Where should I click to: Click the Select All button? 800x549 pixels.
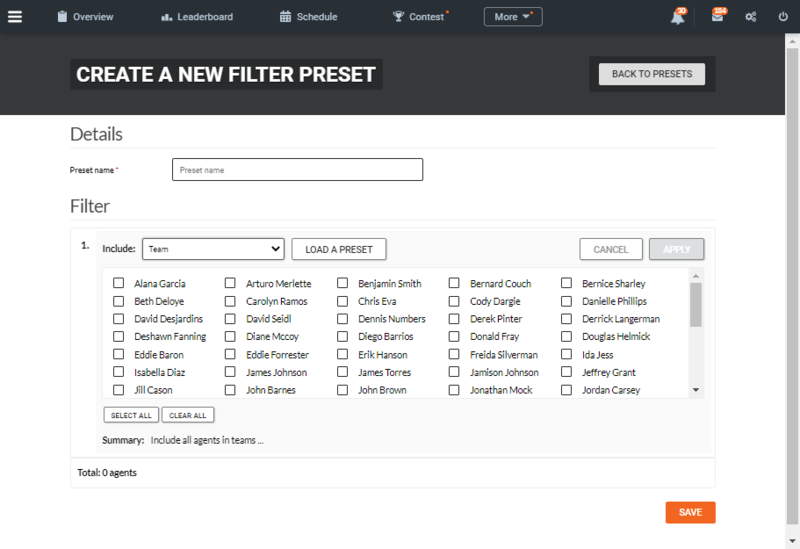pyautogui.click(x=131, y=415)
